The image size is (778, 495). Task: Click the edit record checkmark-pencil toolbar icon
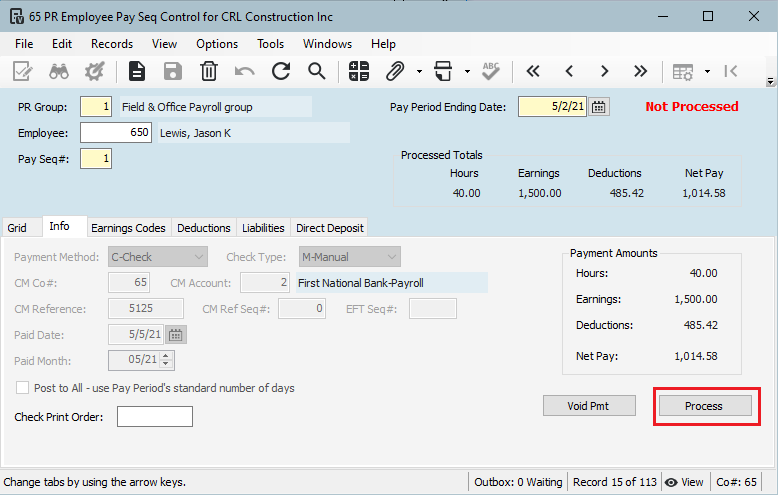(23, 71)
